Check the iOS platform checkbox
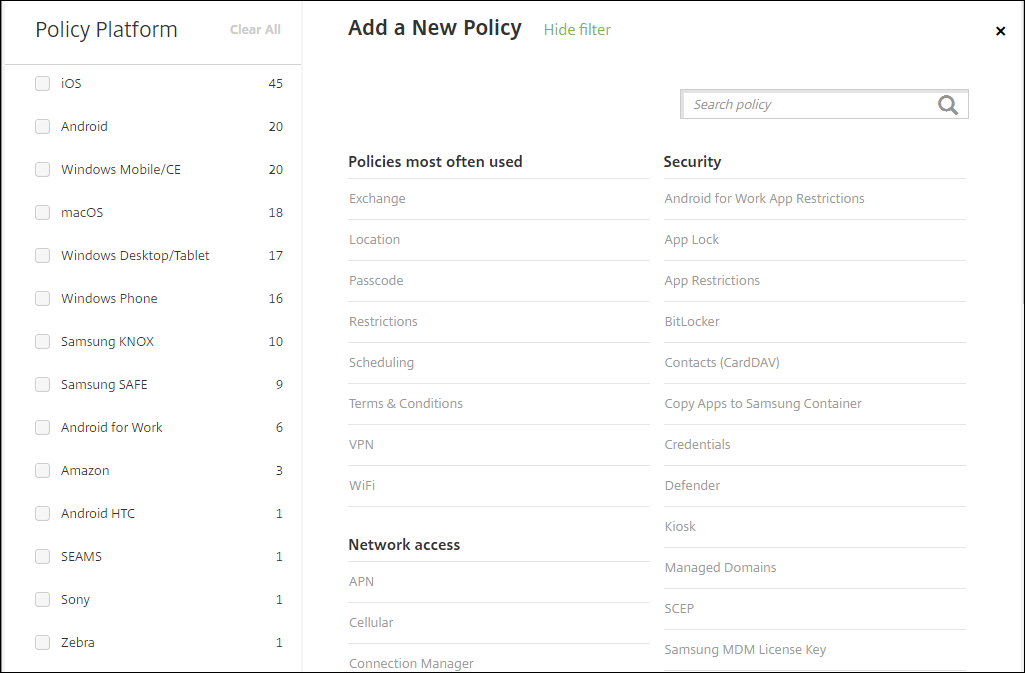The image size is (1025, 673). (43, 84)
